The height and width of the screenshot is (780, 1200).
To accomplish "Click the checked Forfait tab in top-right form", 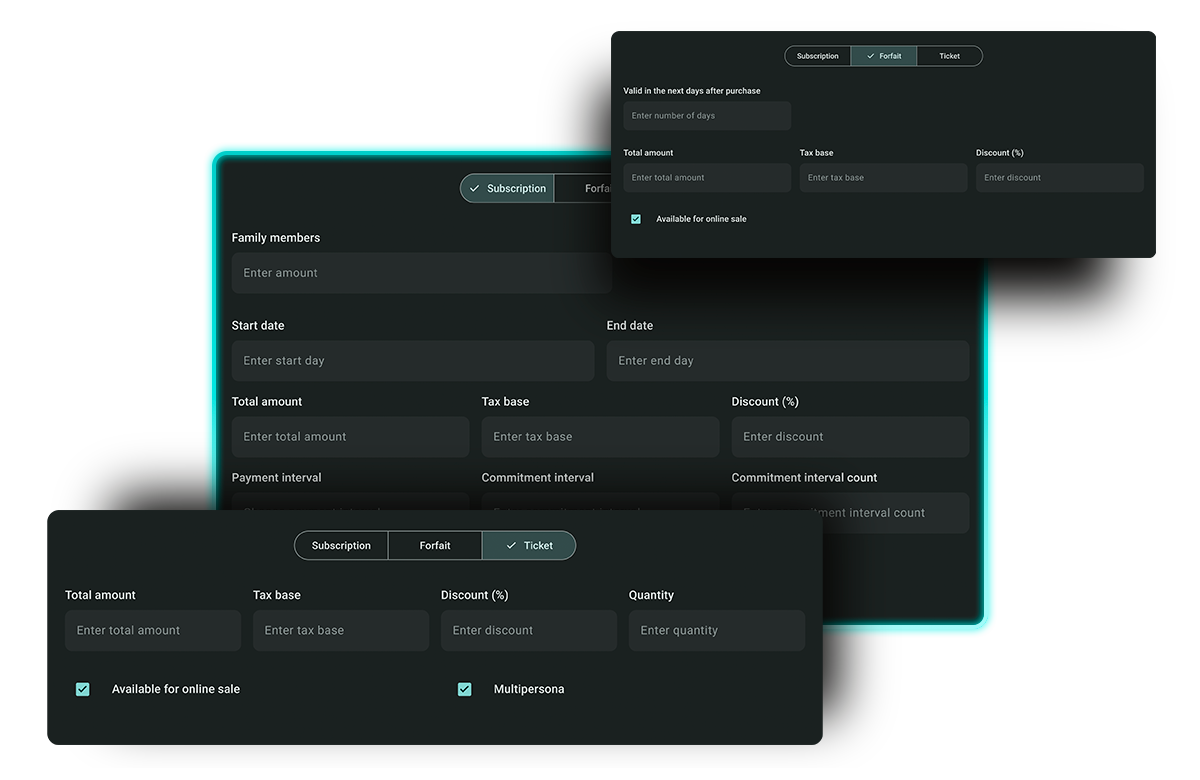I will point(884,56).
